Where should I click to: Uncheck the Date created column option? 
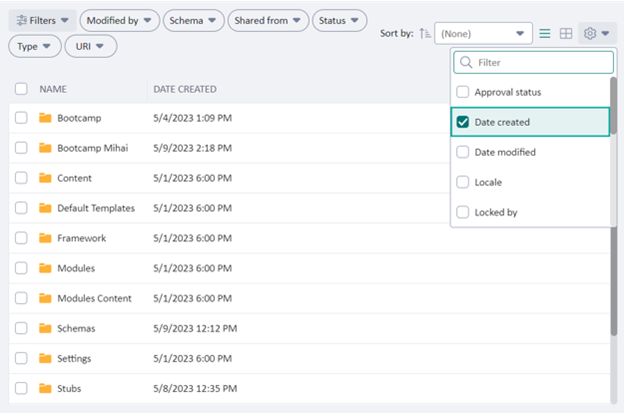tap(463, 122)
